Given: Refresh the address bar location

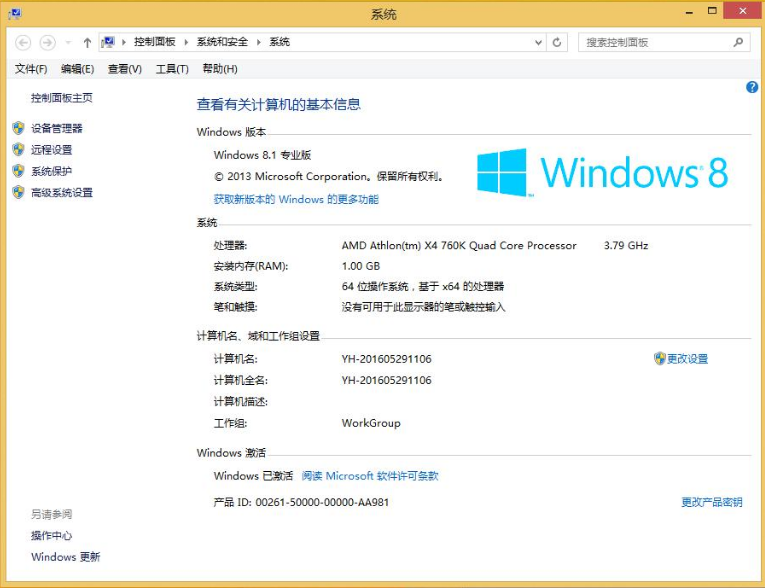Looking at the screenshot, I should click(557, 42).
